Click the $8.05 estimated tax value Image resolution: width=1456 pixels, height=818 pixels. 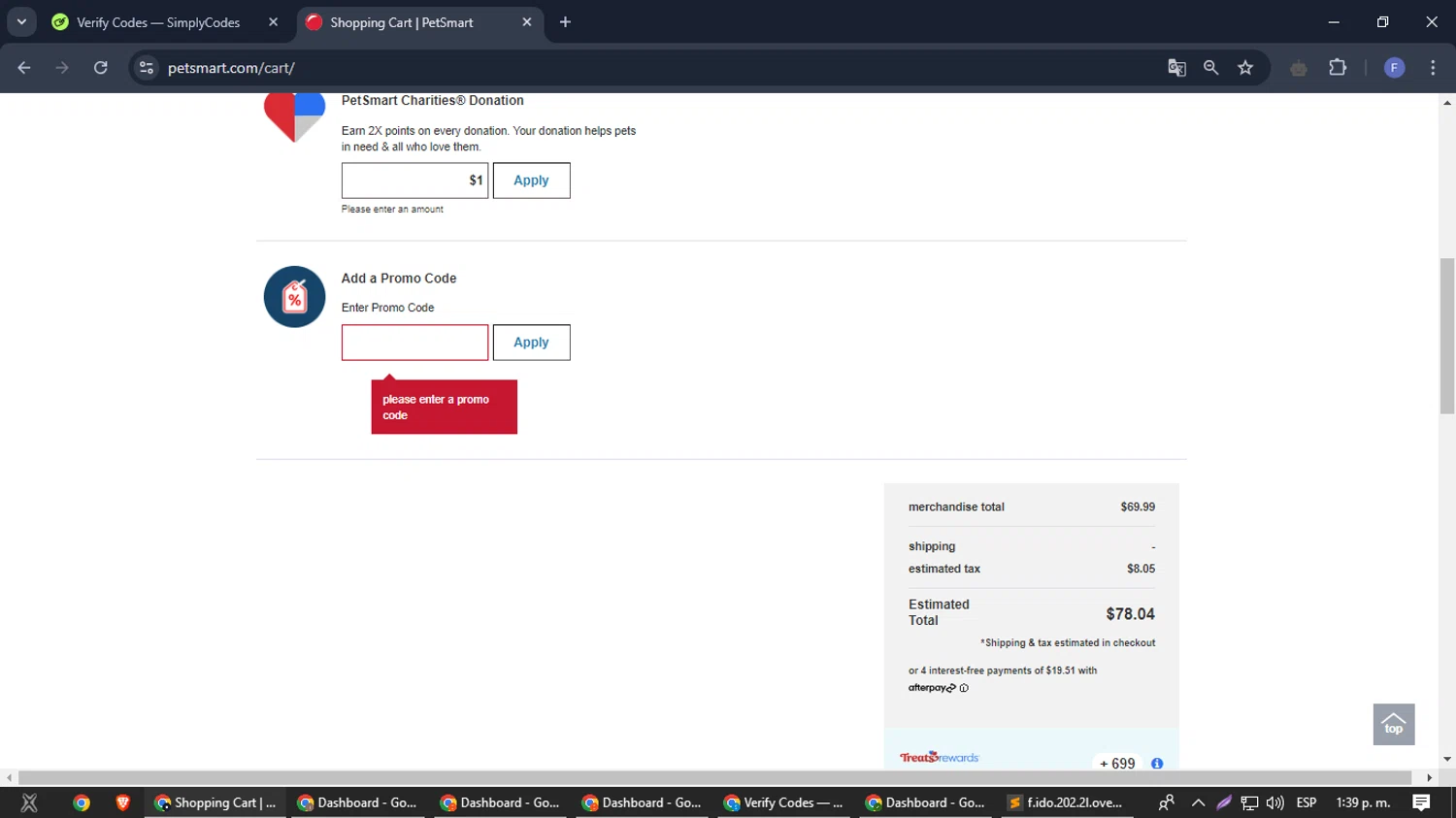1141,569
